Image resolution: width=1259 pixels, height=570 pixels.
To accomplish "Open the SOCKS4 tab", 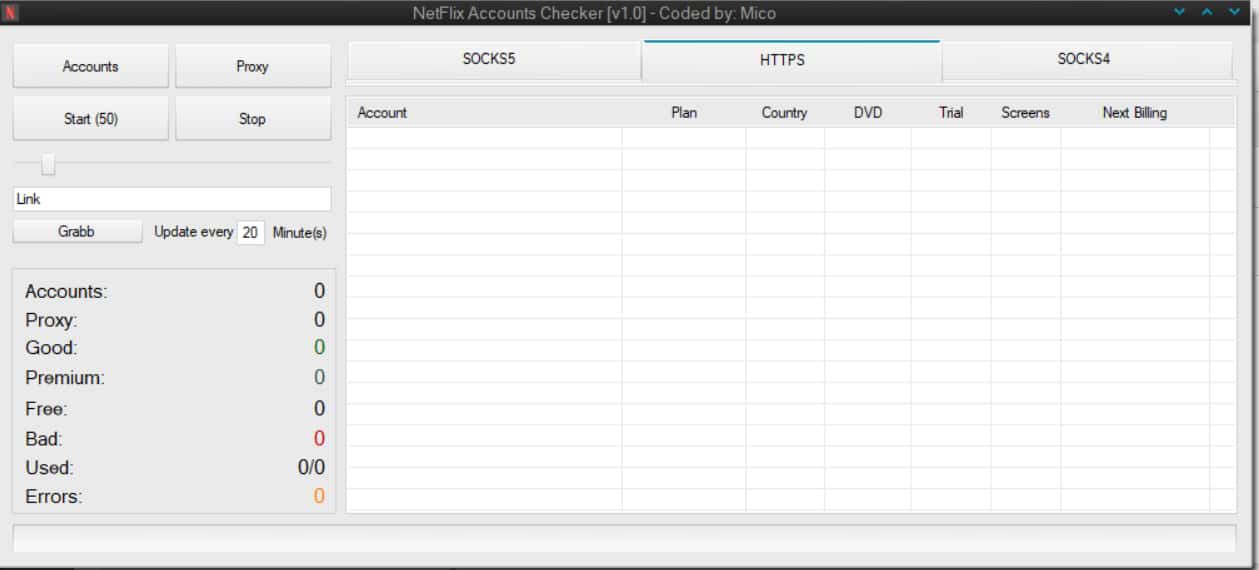I will 1085,59.
